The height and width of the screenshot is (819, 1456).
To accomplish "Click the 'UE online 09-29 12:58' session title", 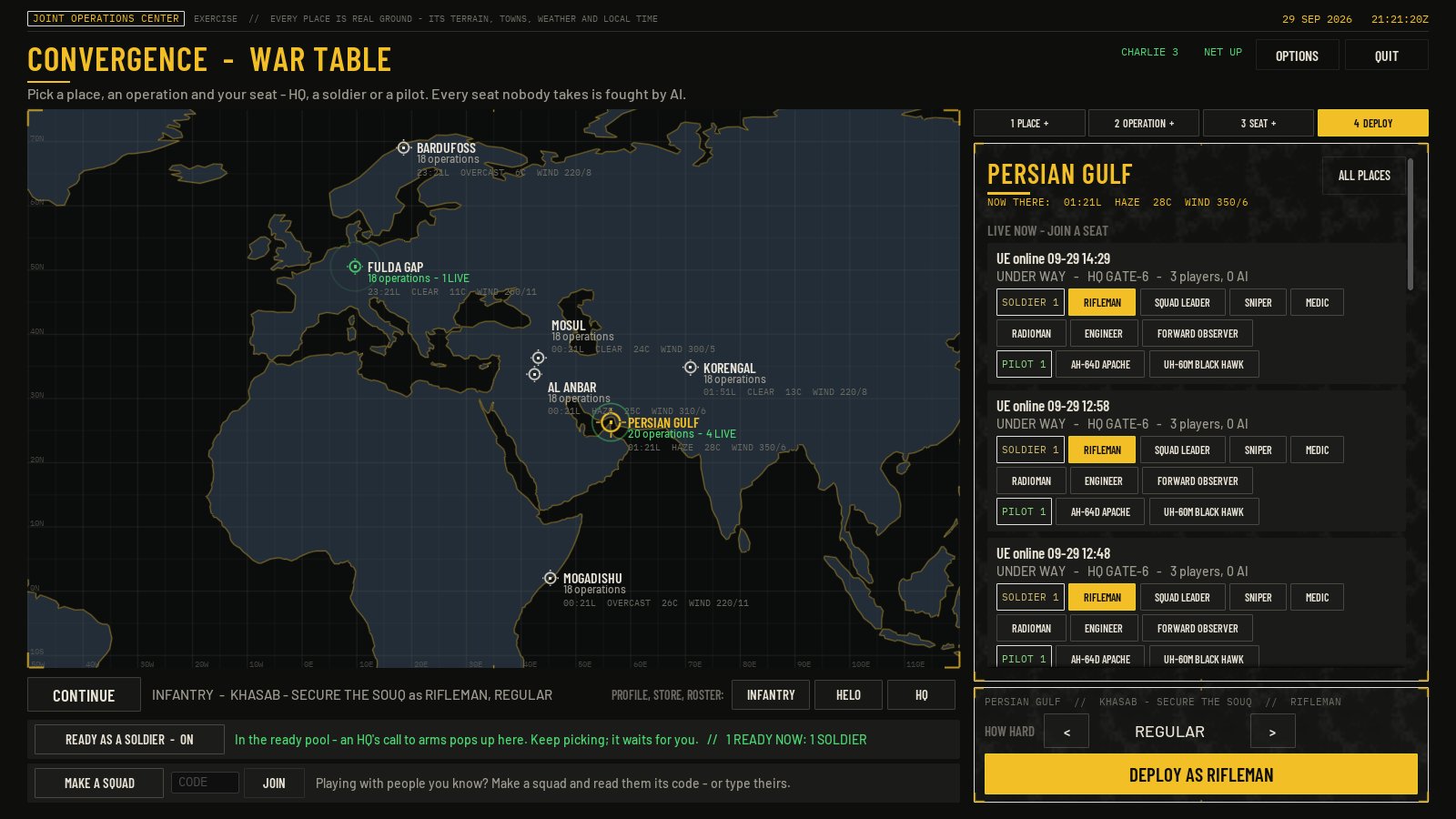I will 1053,406.
